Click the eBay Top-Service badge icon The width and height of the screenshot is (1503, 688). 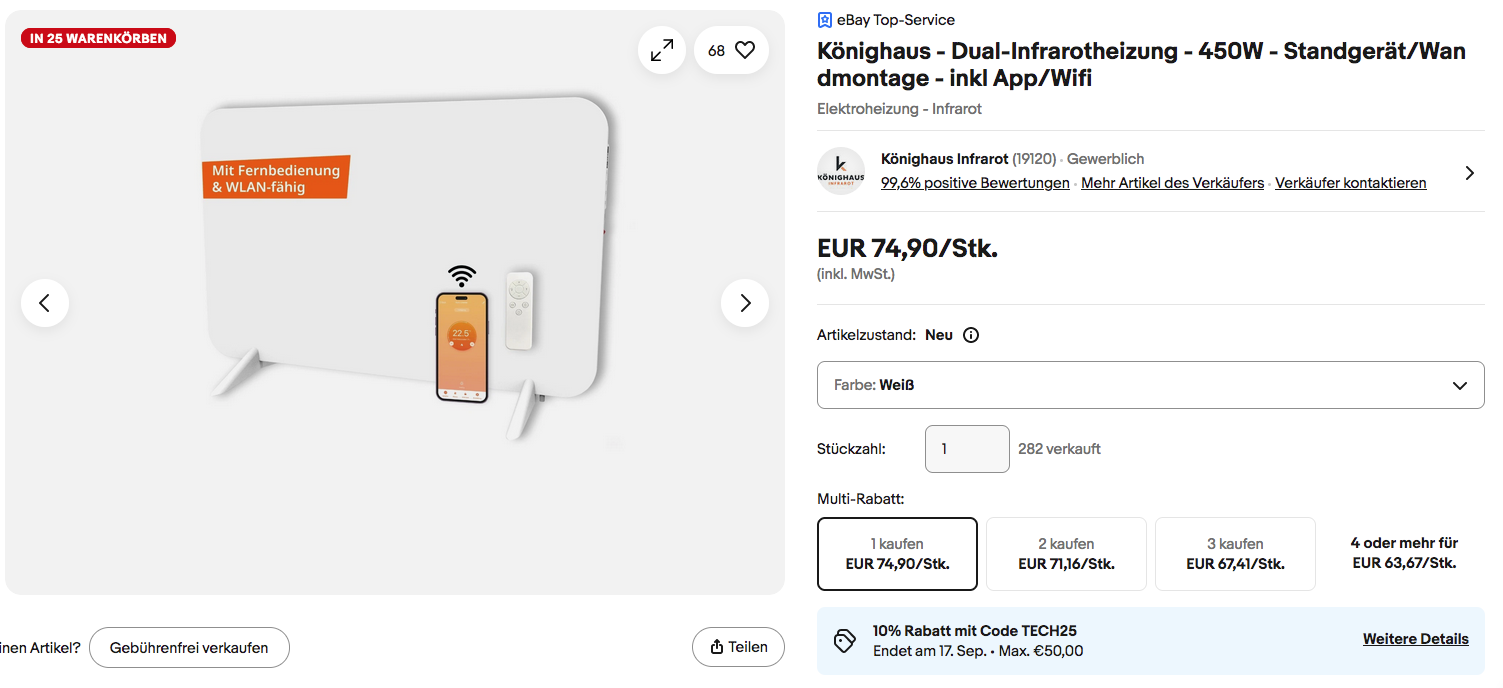pos(825,20)
